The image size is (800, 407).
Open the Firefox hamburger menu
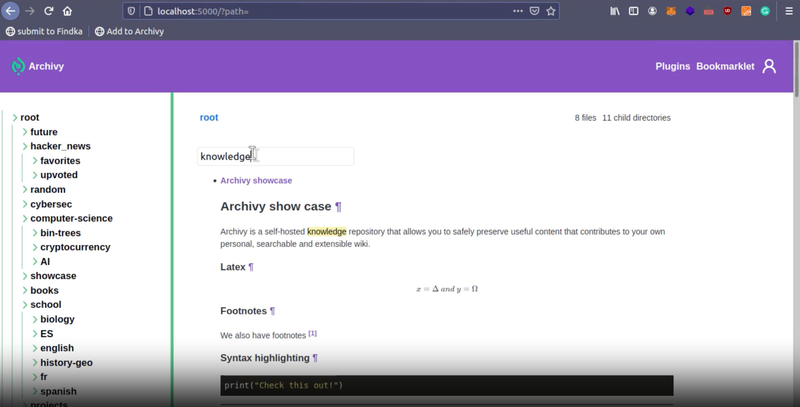tap(788, 11)
